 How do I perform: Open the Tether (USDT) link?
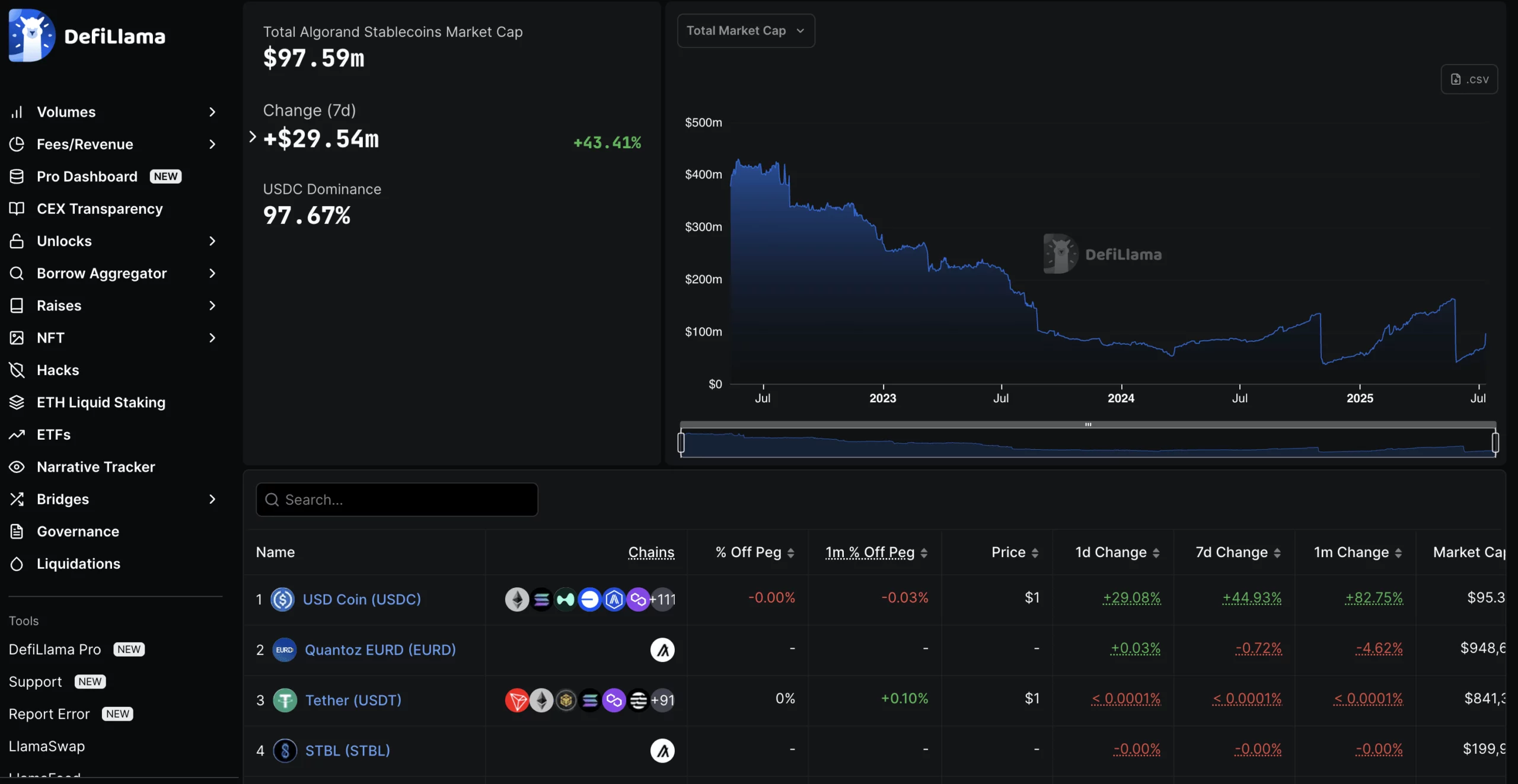[x=353, y=700]
